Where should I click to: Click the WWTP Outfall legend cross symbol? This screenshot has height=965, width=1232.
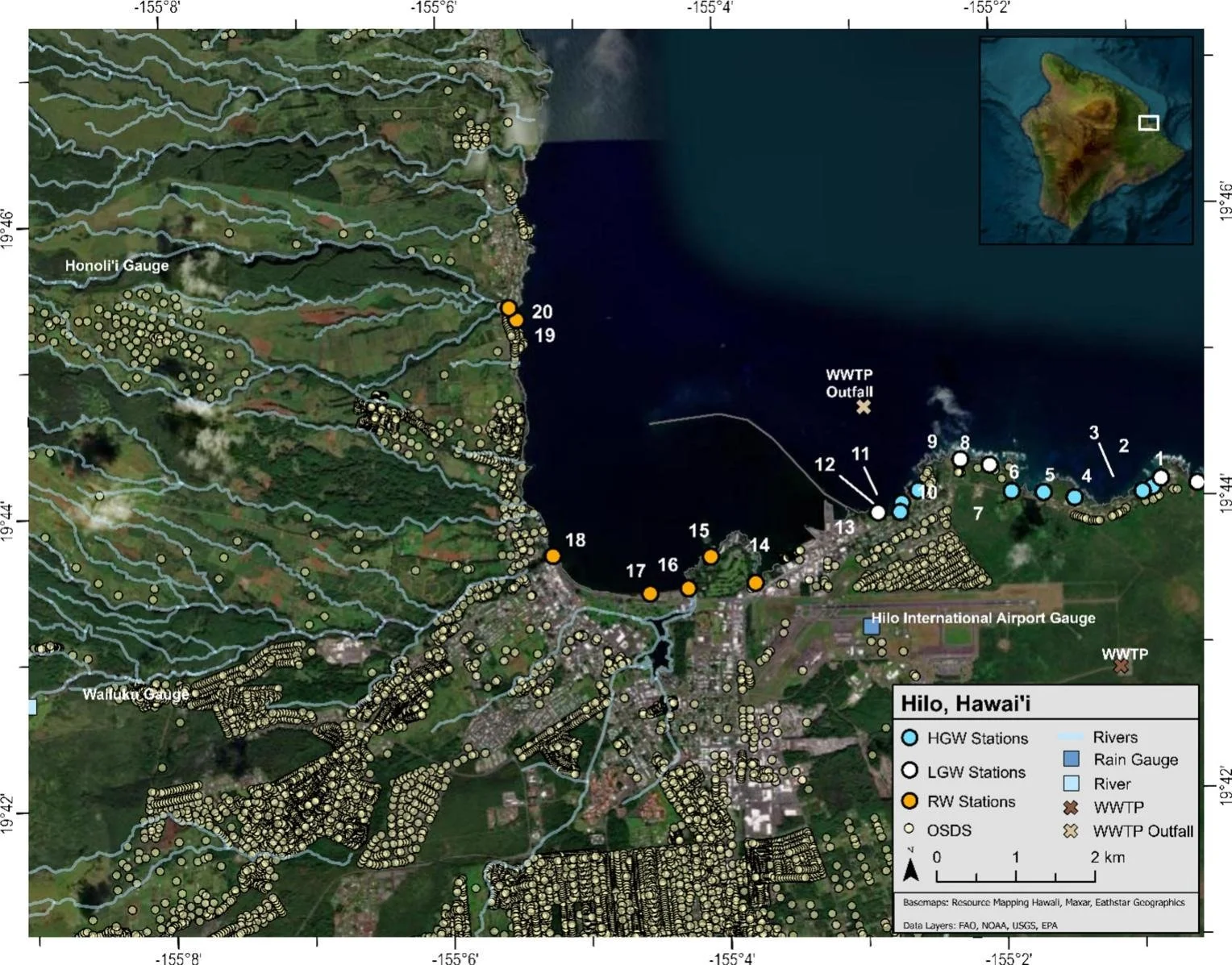tap(1072, 830)
